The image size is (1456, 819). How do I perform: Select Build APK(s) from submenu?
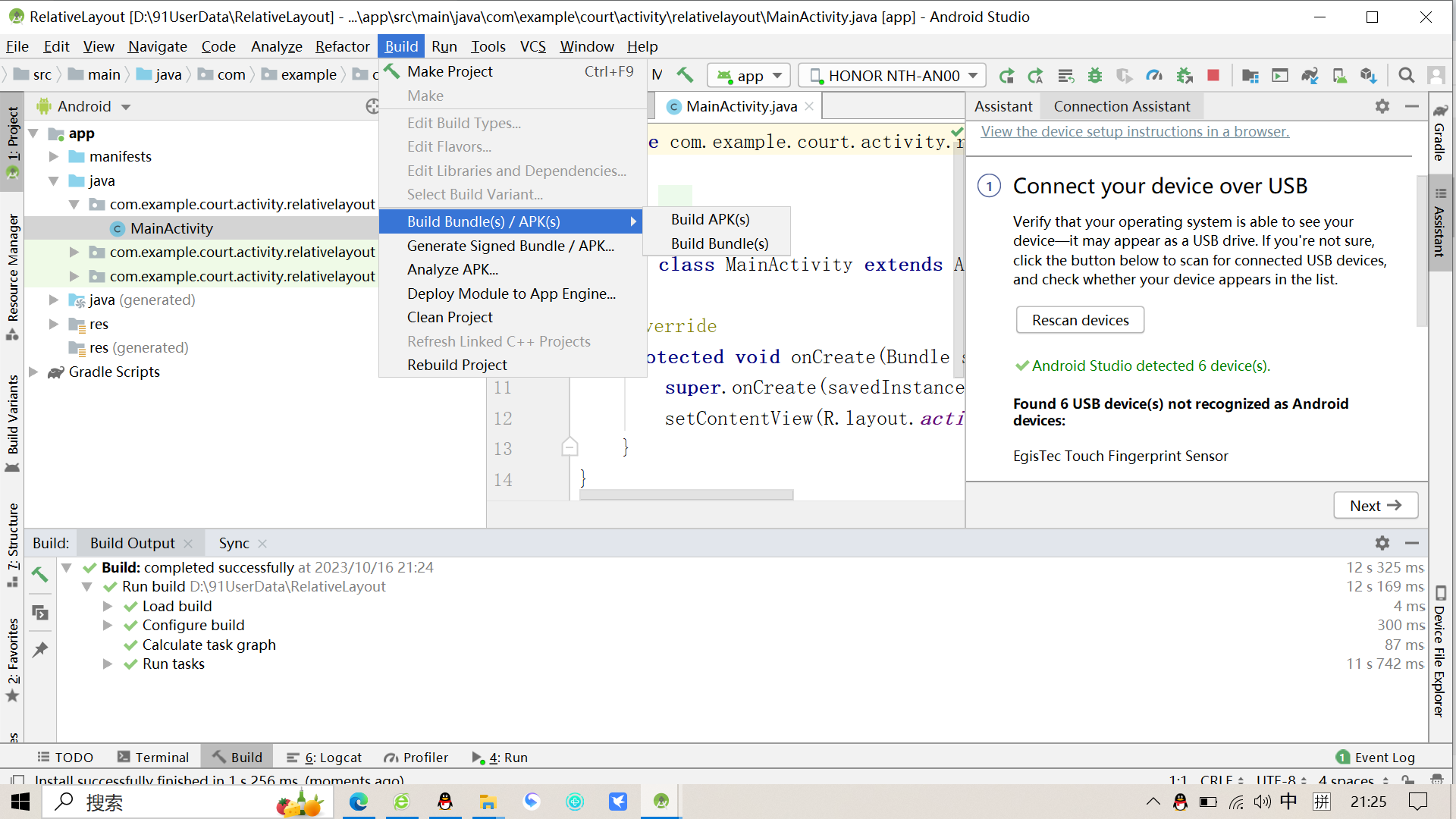[711, 219]
